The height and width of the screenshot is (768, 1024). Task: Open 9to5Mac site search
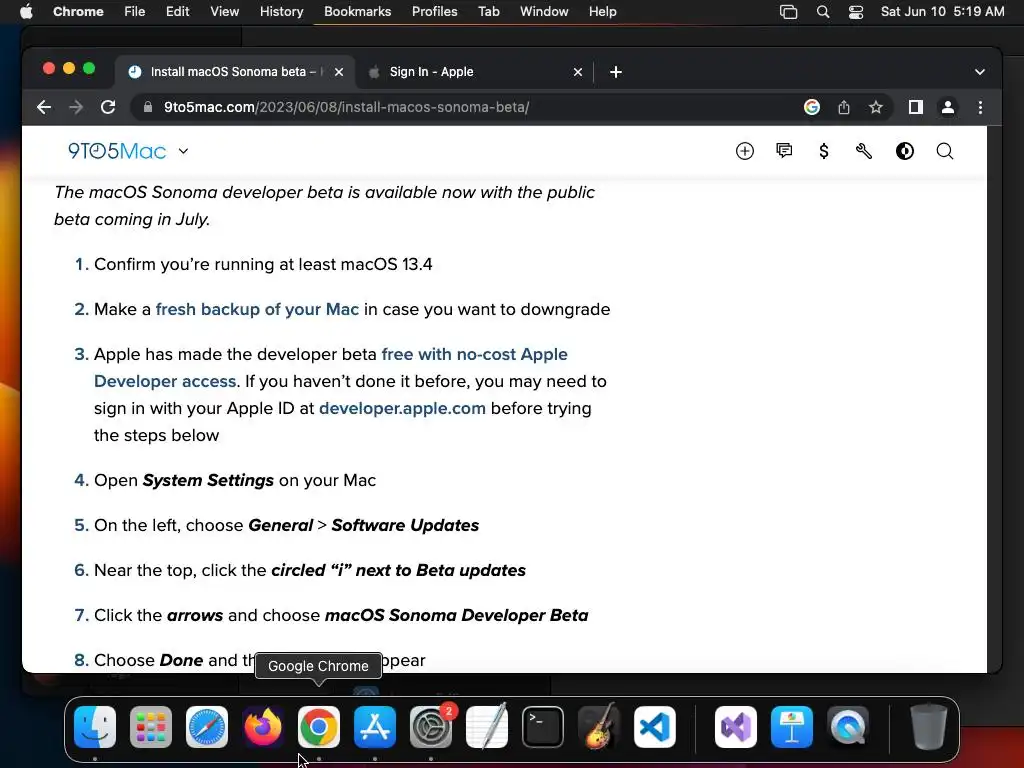point(944,151)
